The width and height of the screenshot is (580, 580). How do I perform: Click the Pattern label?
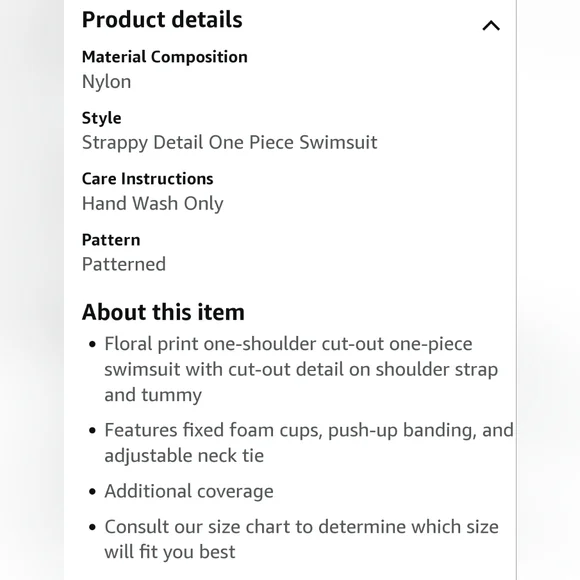tap(111, 240)
